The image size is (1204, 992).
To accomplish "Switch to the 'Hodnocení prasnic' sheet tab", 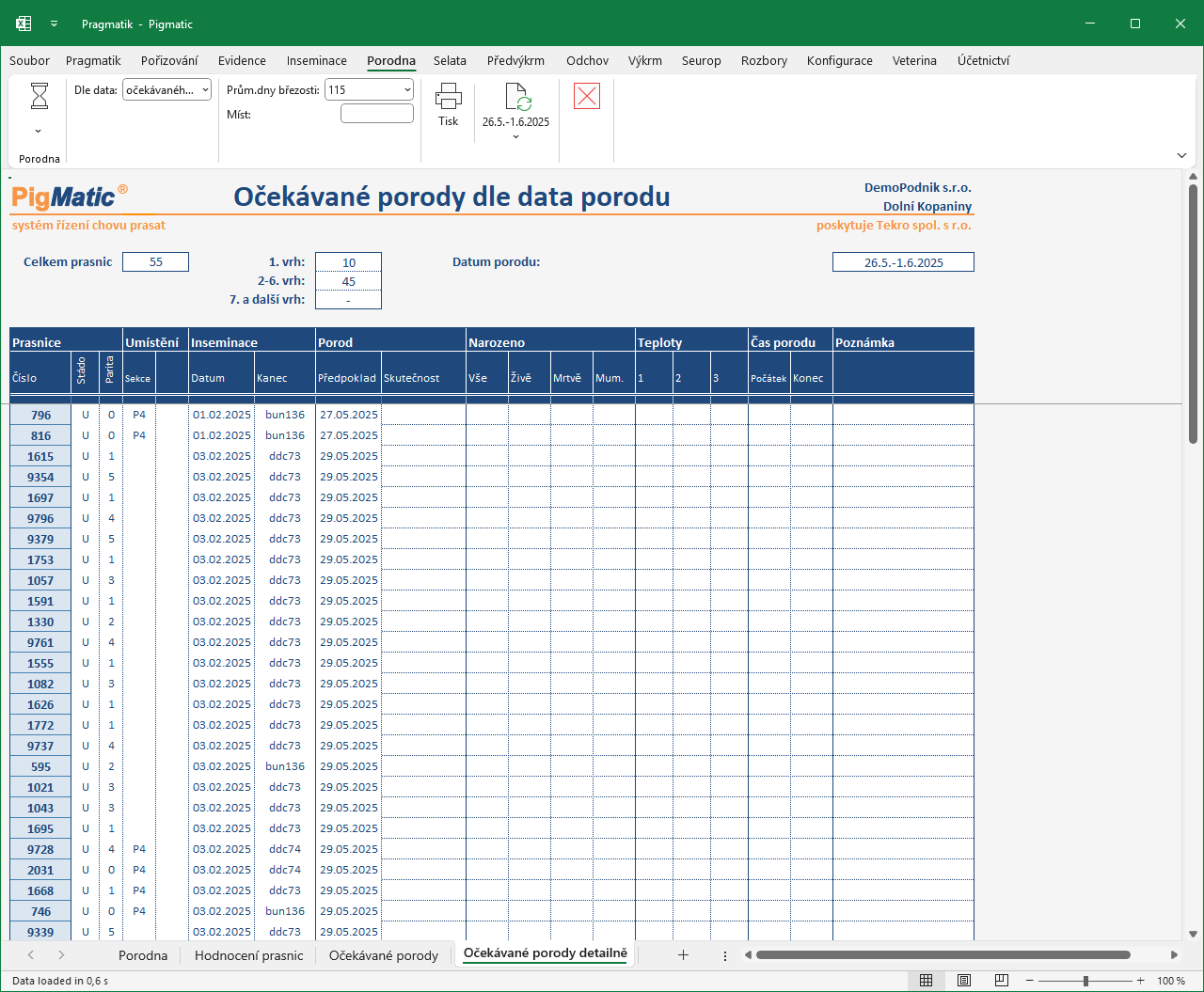I will click(249, 955).
